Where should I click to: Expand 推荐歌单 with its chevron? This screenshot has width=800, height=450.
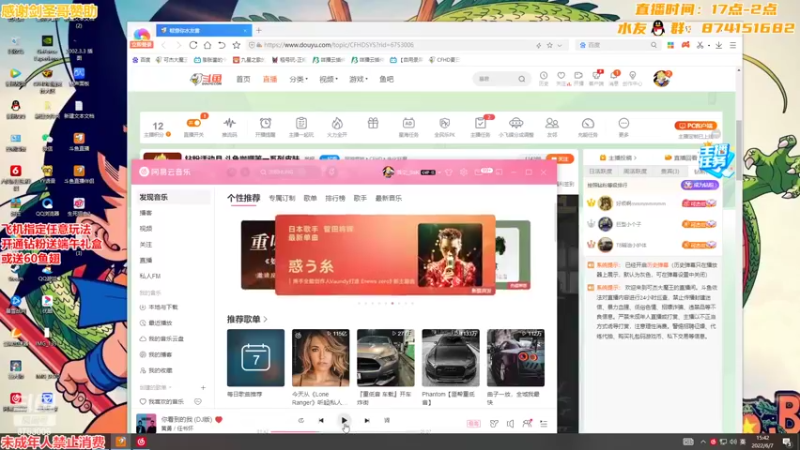coord(266,319)
